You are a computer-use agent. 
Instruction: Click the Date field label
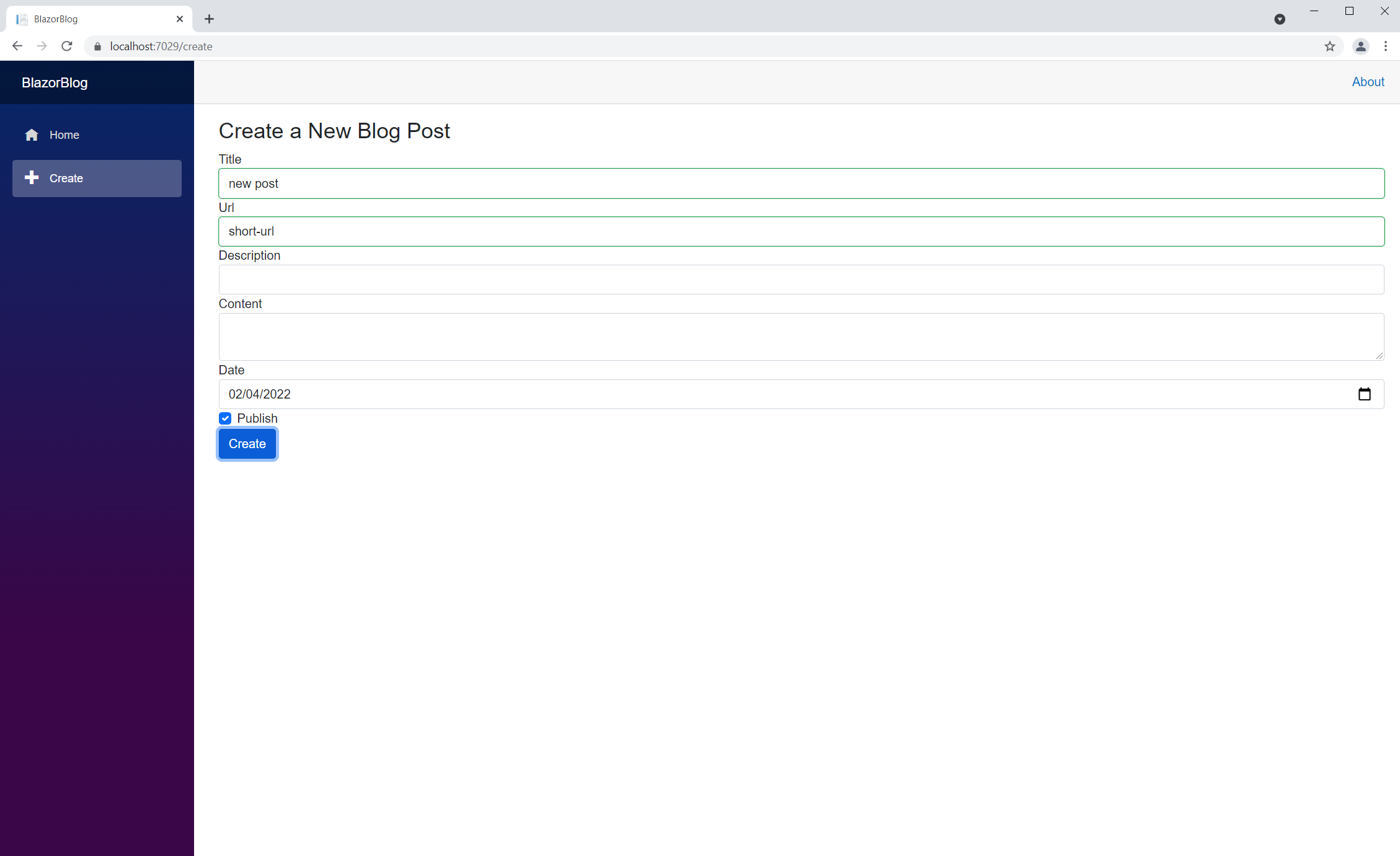click(x=231, y=370)
